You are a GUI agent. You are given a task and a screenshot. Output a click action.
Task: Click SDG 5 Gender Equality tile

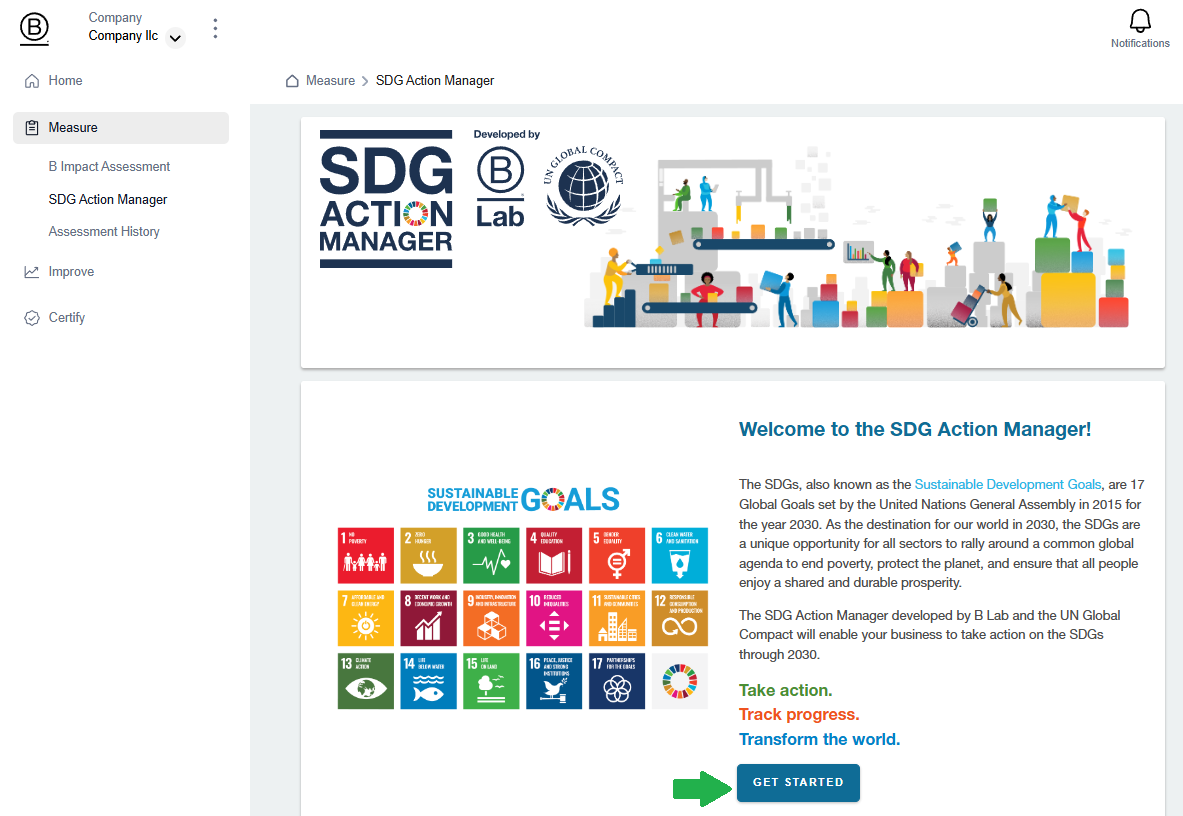[x=616, y=555]
